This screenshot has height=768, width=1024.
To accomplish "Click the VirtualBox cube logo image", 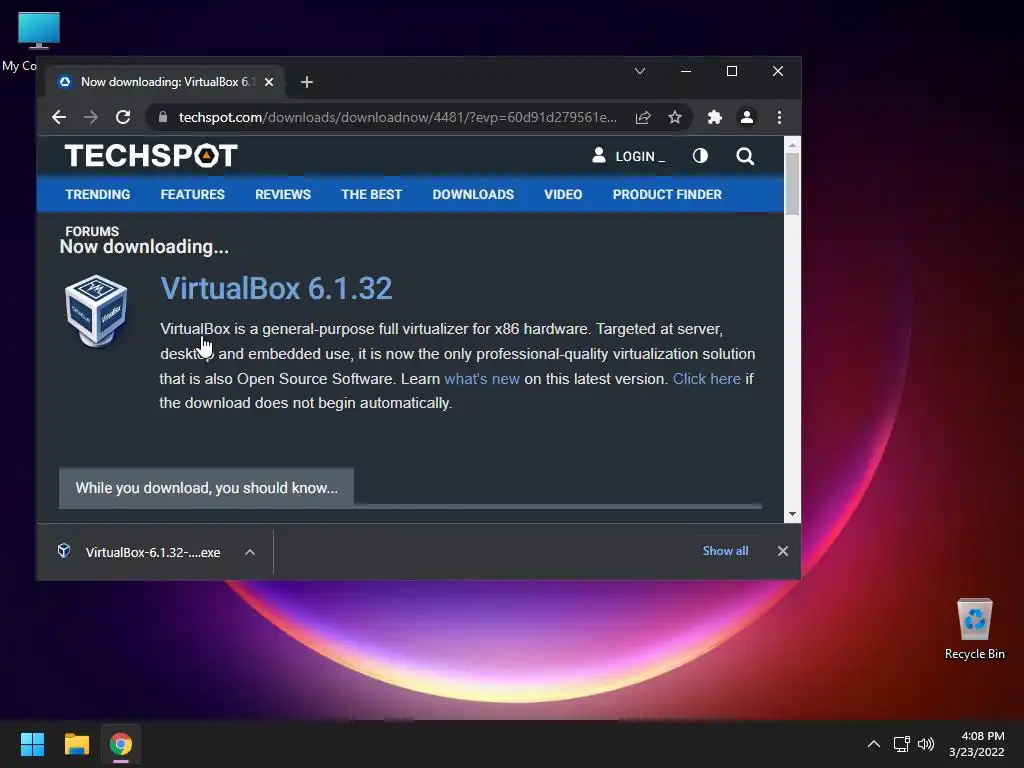I will (x=96, y=311).
